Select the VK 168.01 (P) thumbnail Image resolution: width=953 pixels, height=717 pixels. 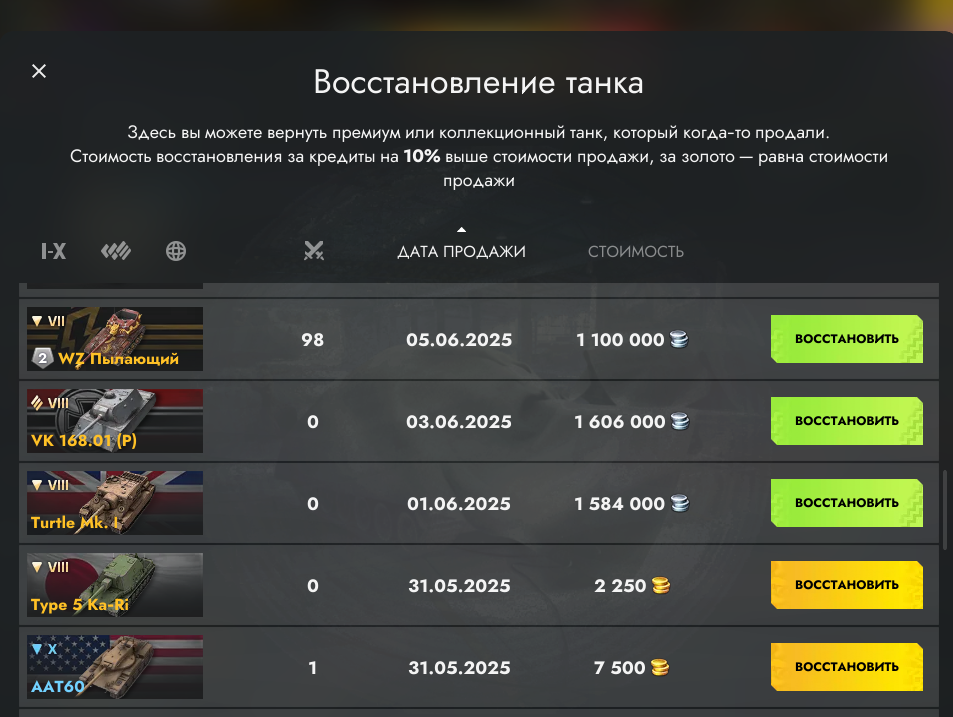point(115,421)
